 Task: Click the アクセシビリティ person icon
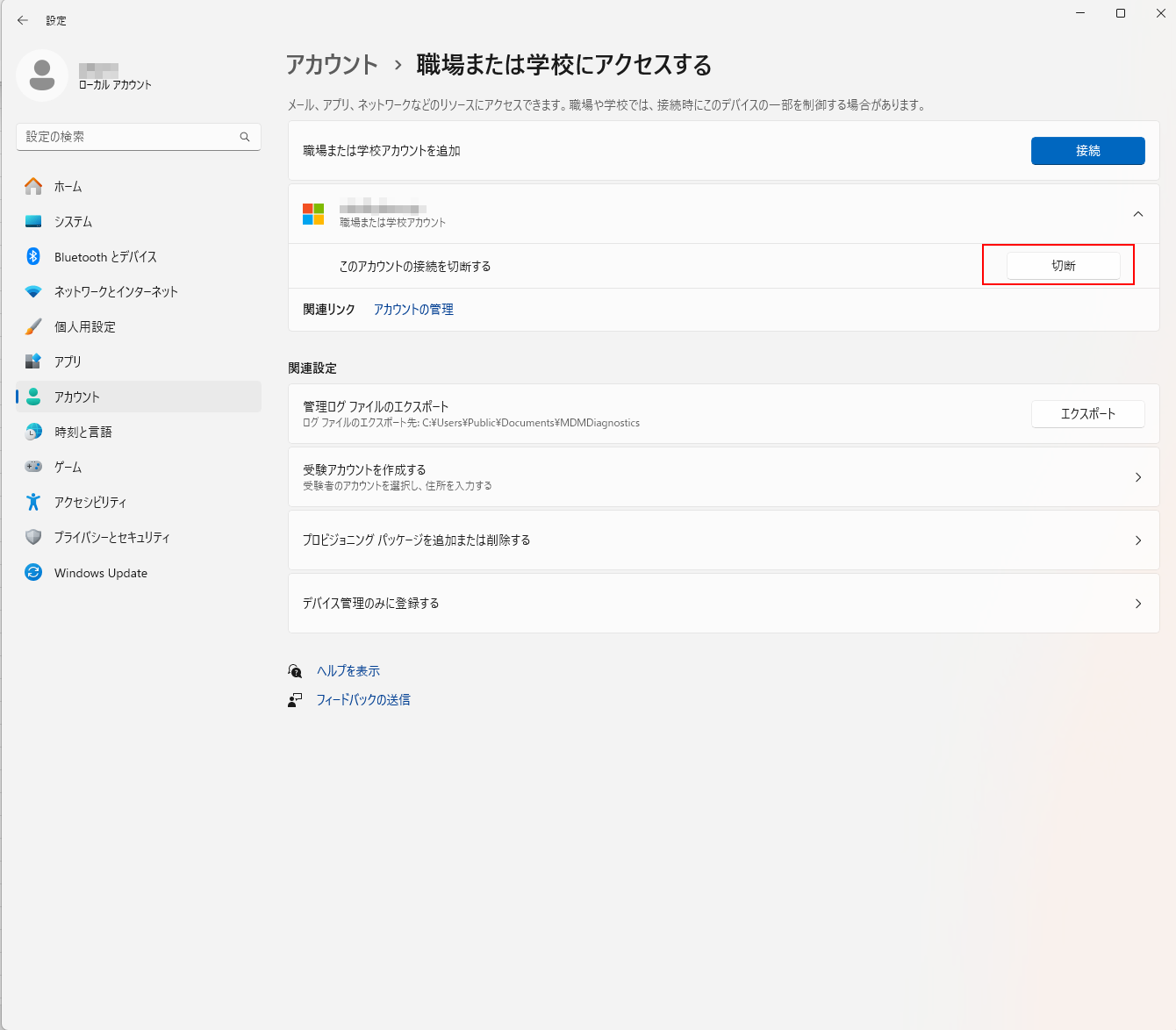coord(33,502)
